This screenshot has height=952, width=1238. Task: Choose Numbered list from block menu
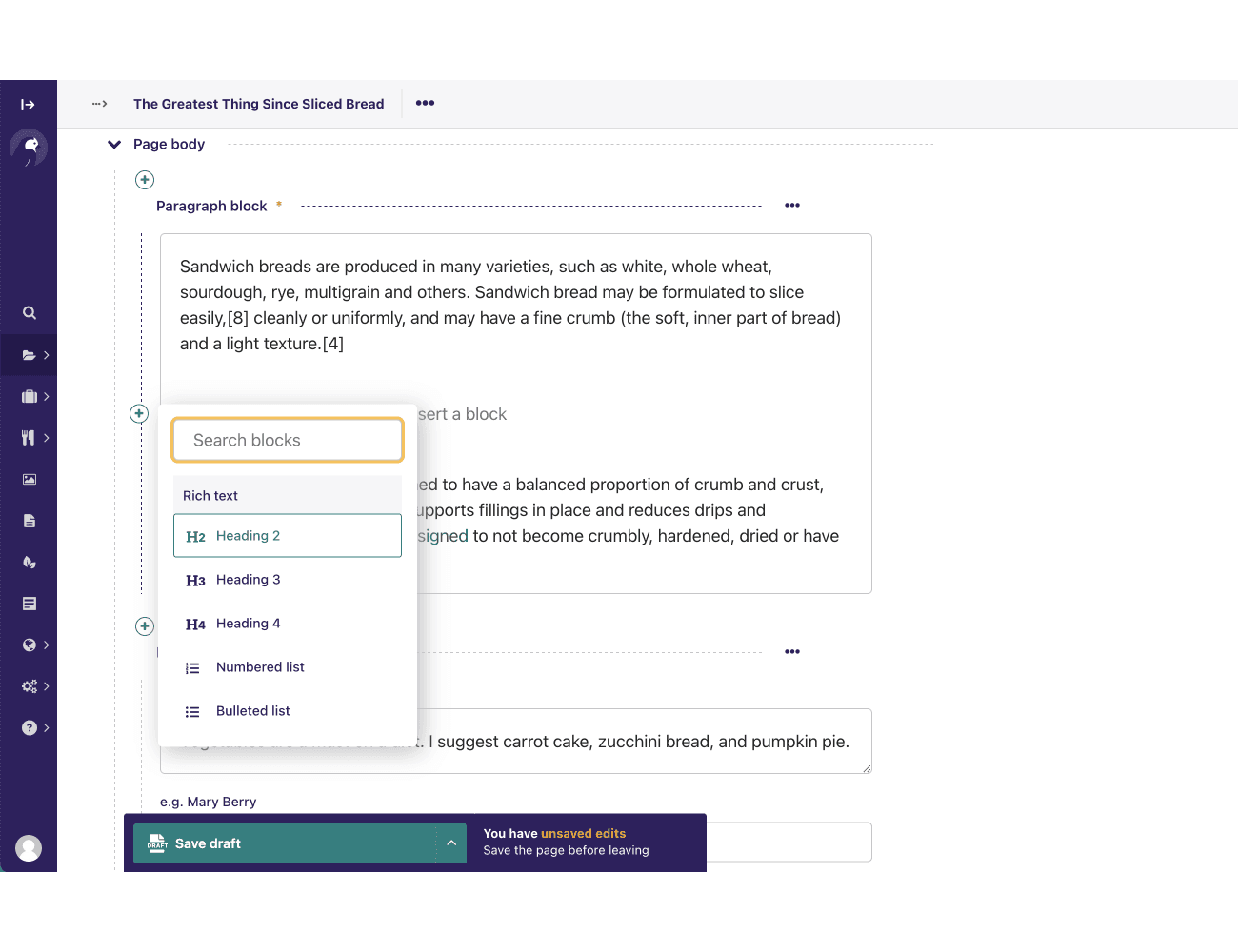click(260, 667)
